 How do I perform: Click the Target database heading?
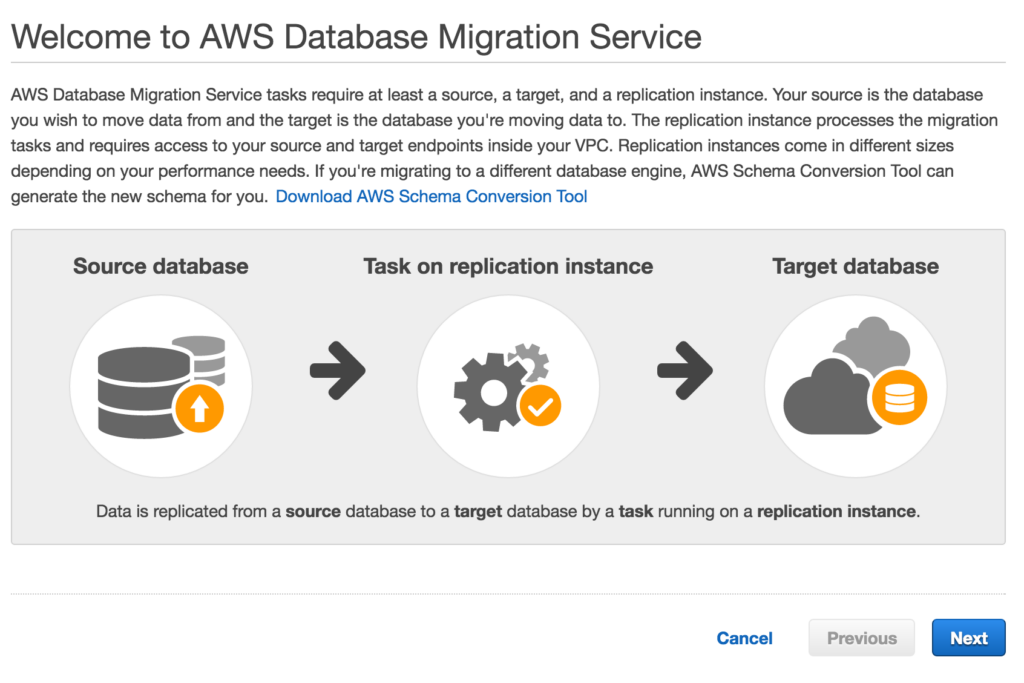pos(855,266)
